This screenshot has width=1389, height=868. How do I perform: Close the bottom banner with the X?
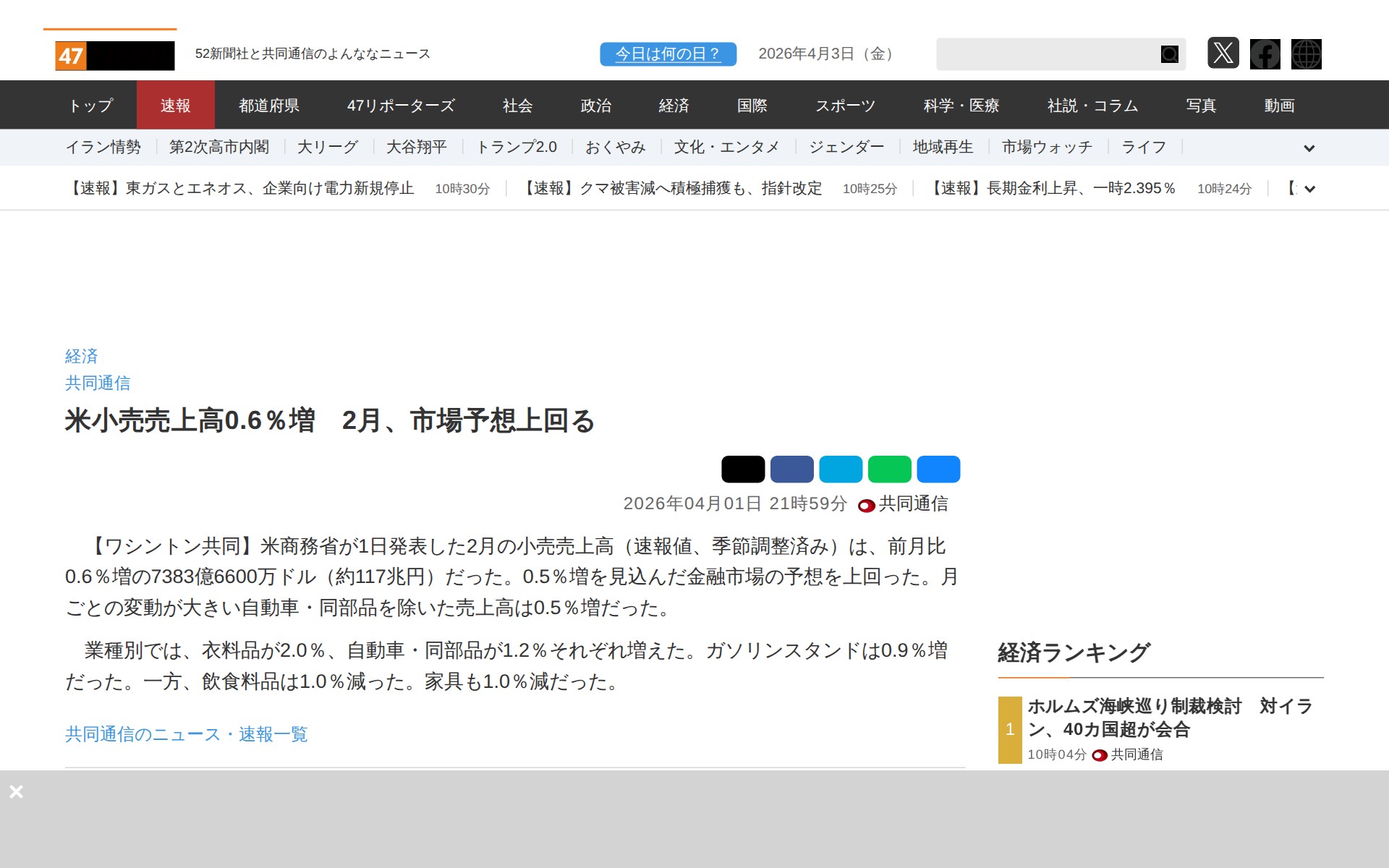16,791
